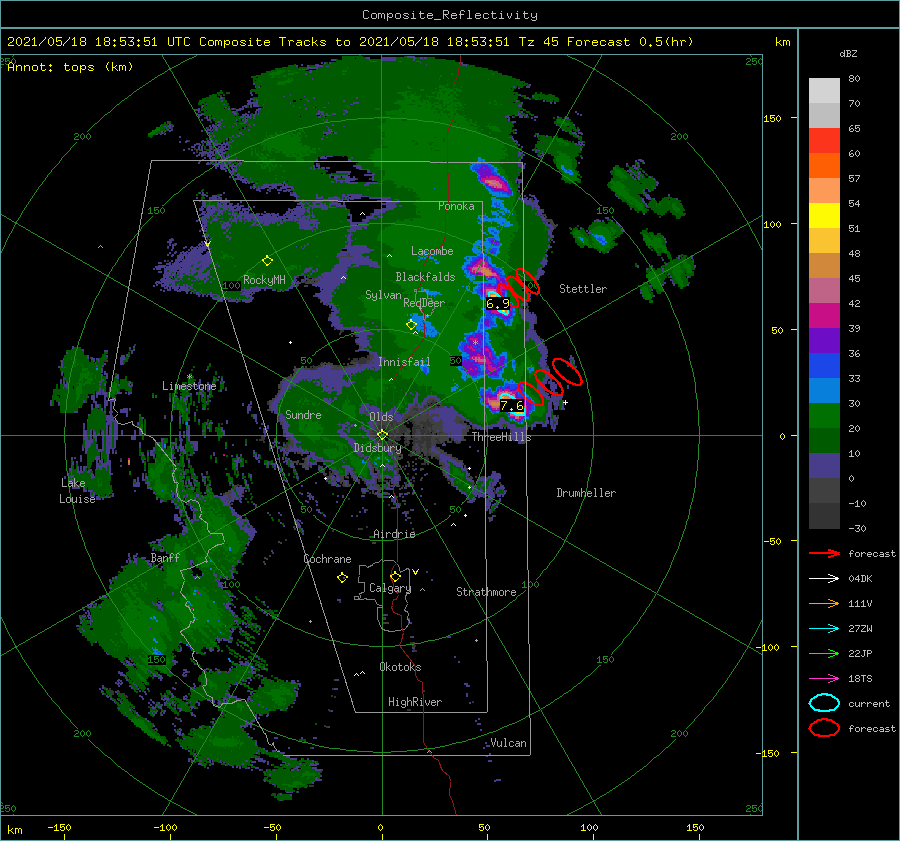Click the cyan current ellipse legend icon
This screenshot has height=841, width=900.
(x=824, y=703)
